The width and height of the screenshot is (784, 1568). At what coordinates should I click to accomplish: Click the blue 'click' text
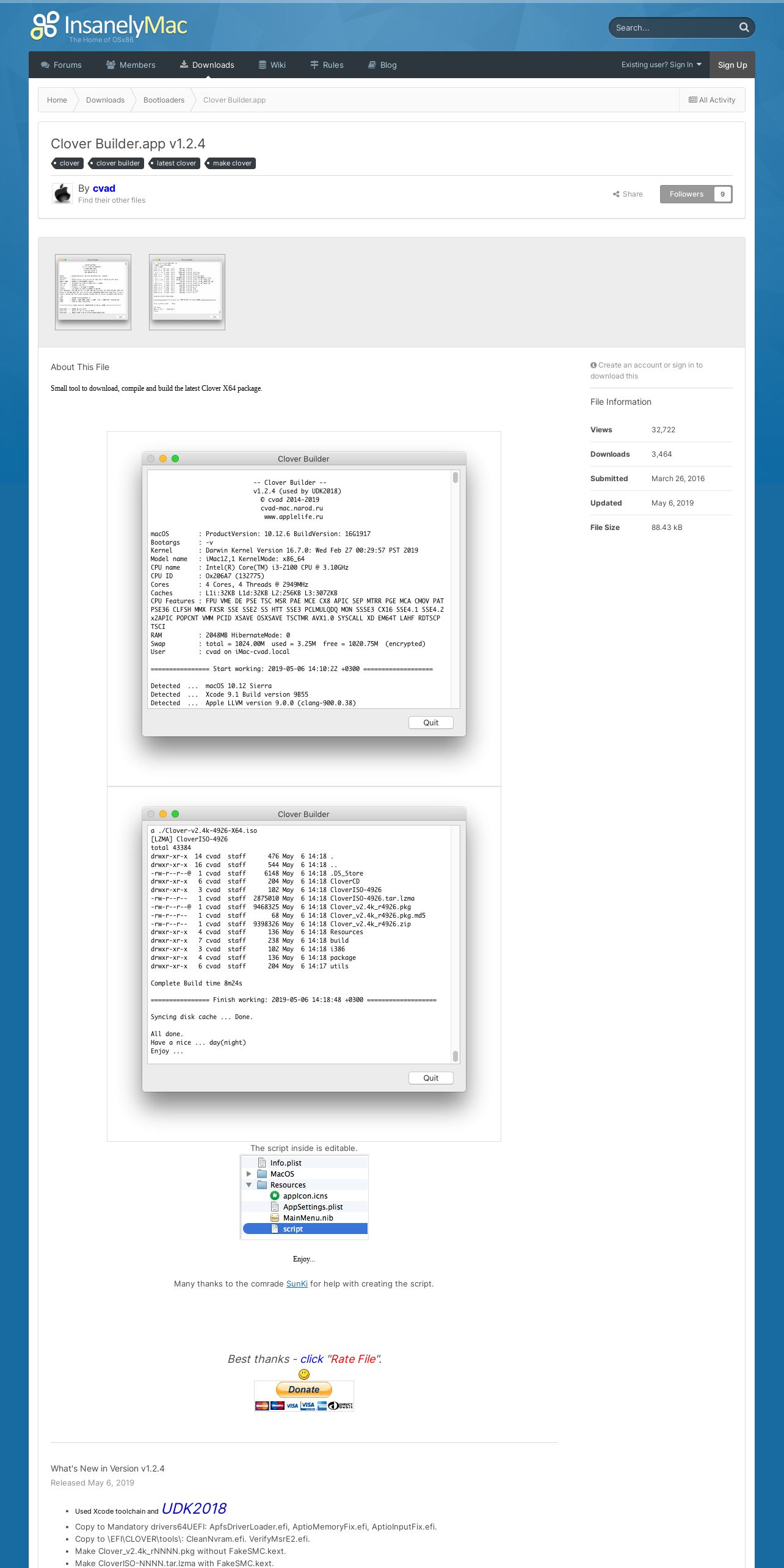click(311, 1359)
